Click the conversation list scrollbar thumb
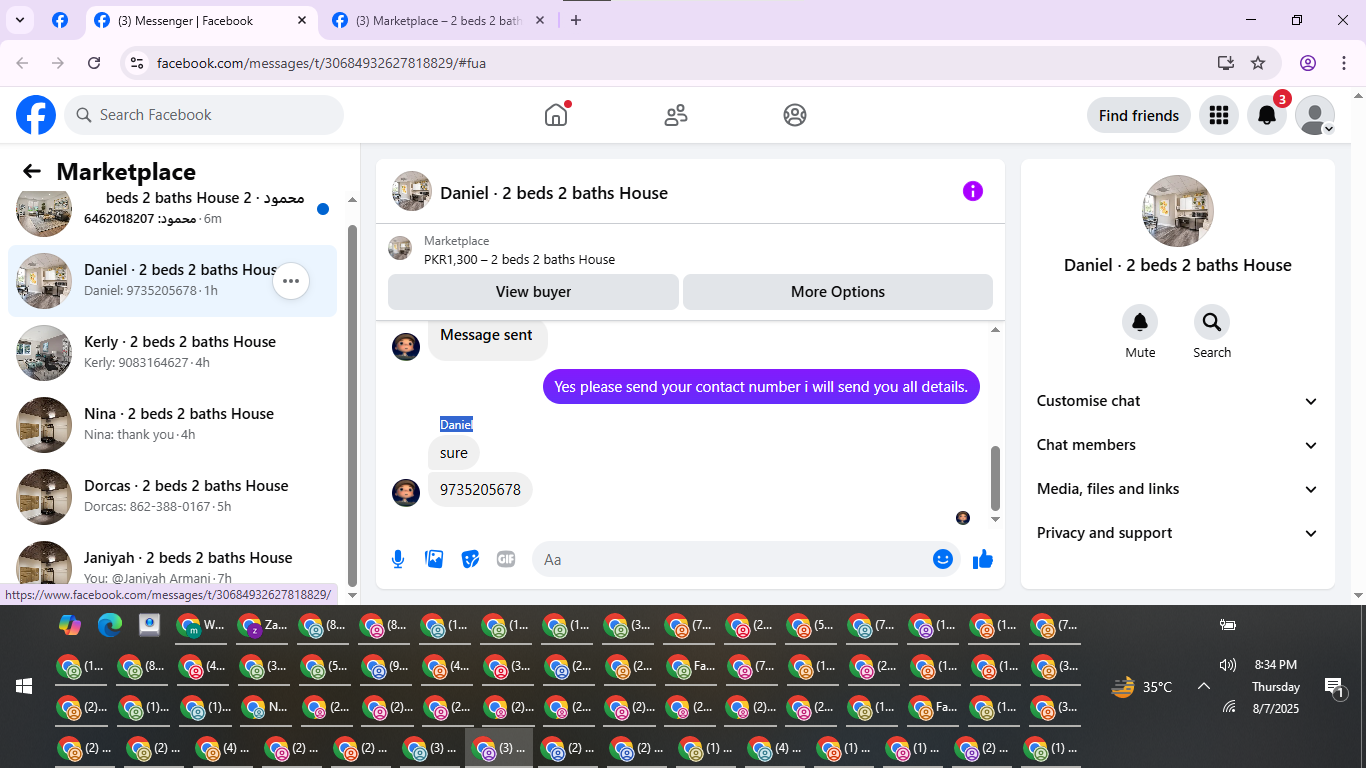This screenshot has width=1366, height=768. 352,404
